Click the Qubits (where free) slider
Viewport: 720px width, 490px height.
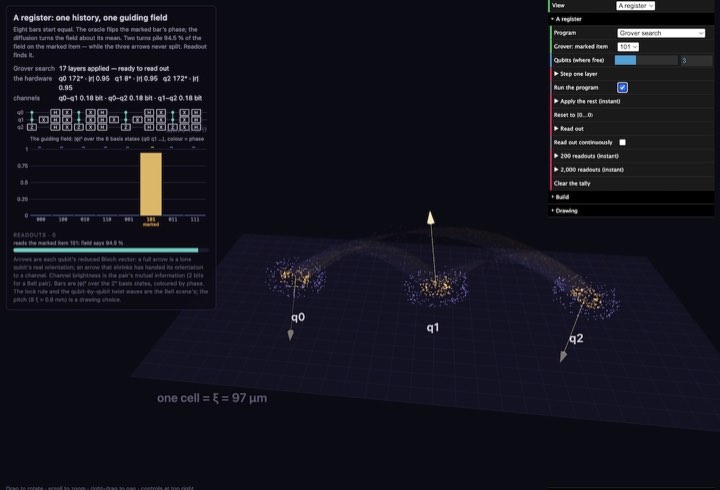pyautogui.click(x=646, y=60)
